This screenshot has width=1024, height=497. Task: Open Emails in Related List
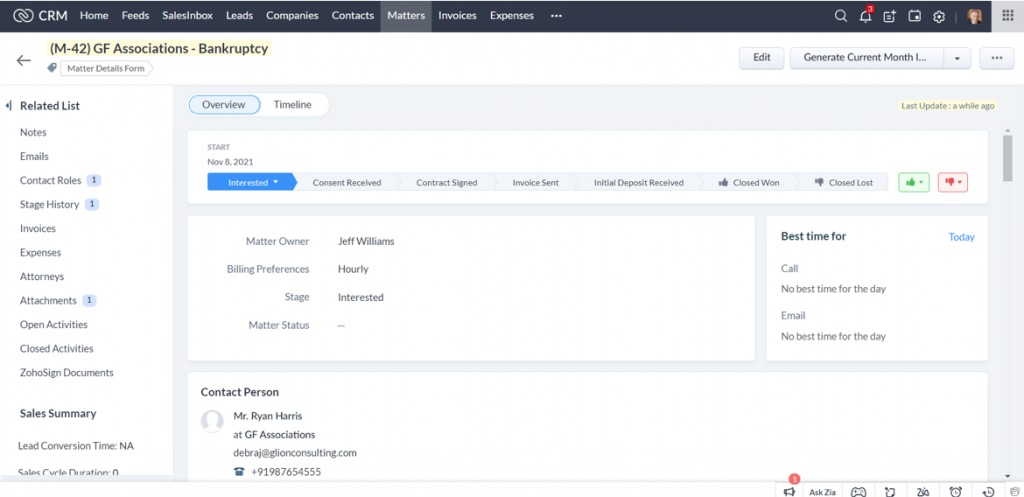tap(34, 156)
